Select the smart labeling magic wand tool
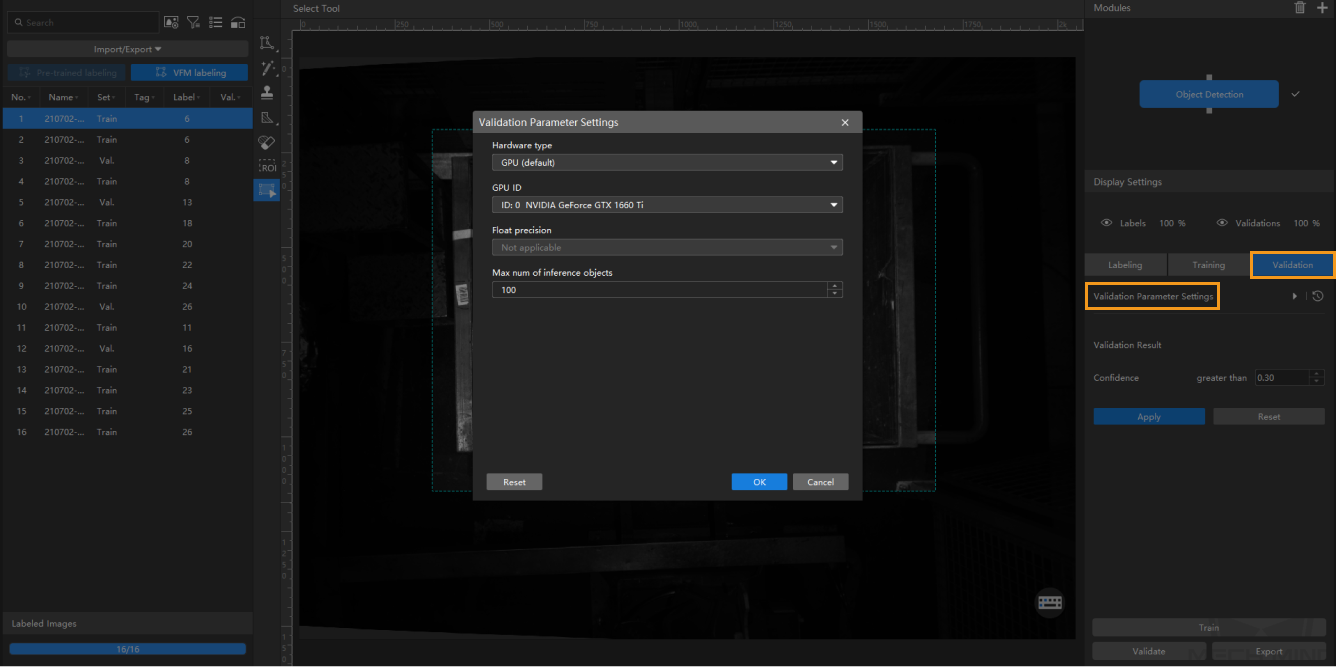 point(267,68)
